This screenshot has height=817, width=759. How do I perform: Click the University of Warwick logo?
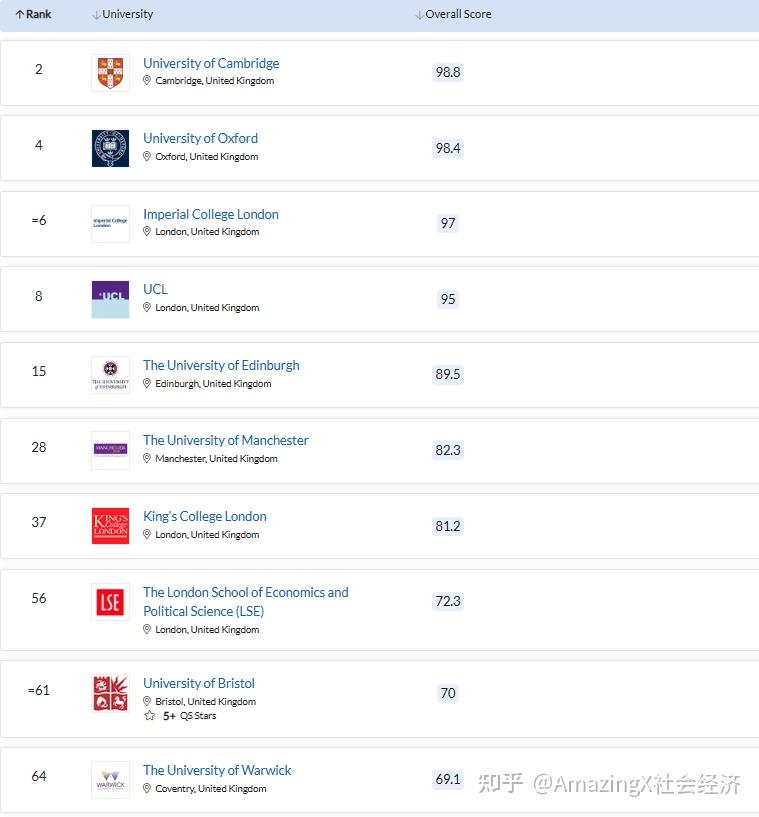(110, 780)
